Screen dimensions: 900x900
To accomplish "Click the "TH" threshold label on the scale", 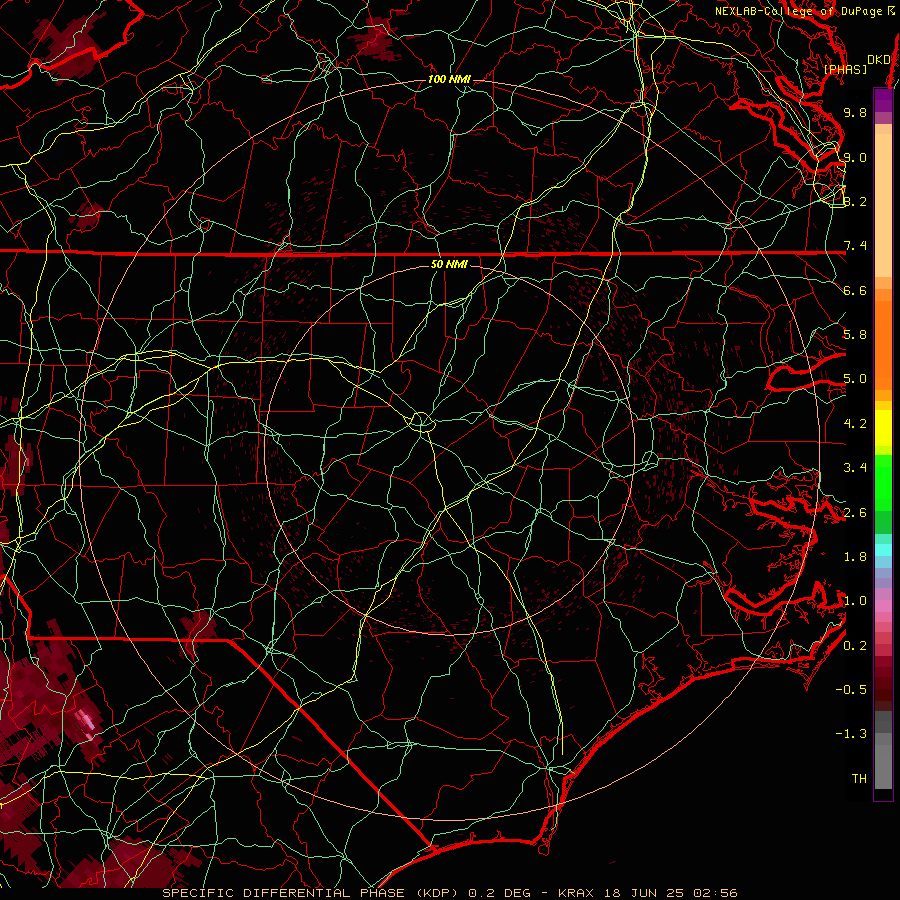I will click(x=859, y=779).
